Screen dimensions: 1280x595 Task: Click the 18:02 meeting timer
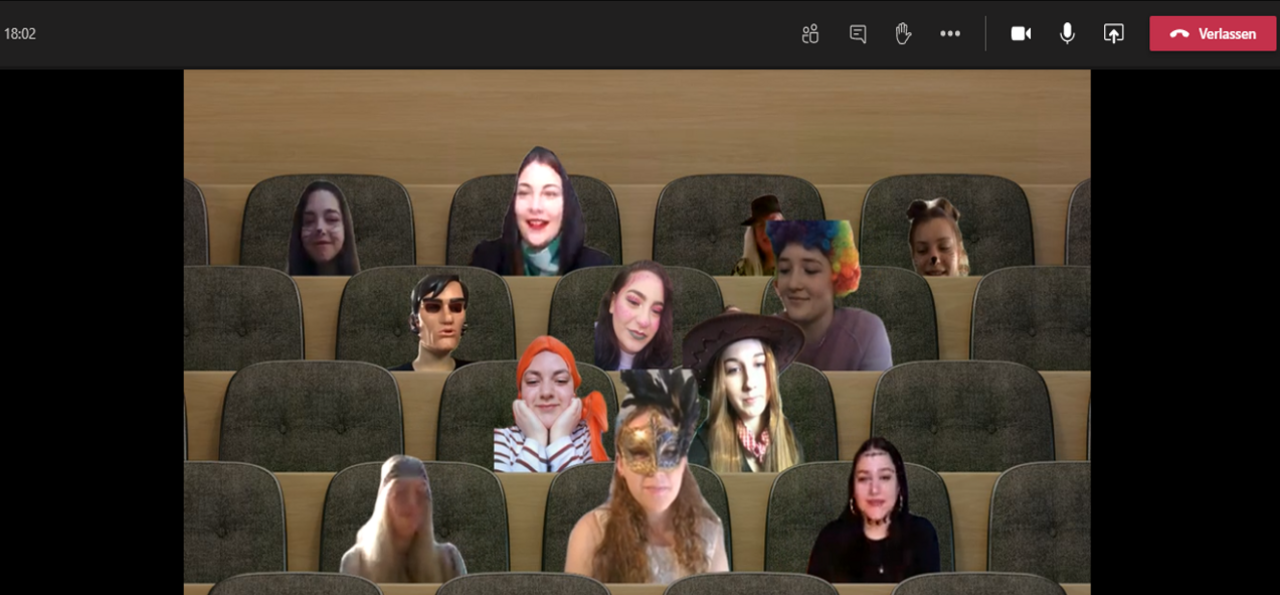(x=20, y=34)
